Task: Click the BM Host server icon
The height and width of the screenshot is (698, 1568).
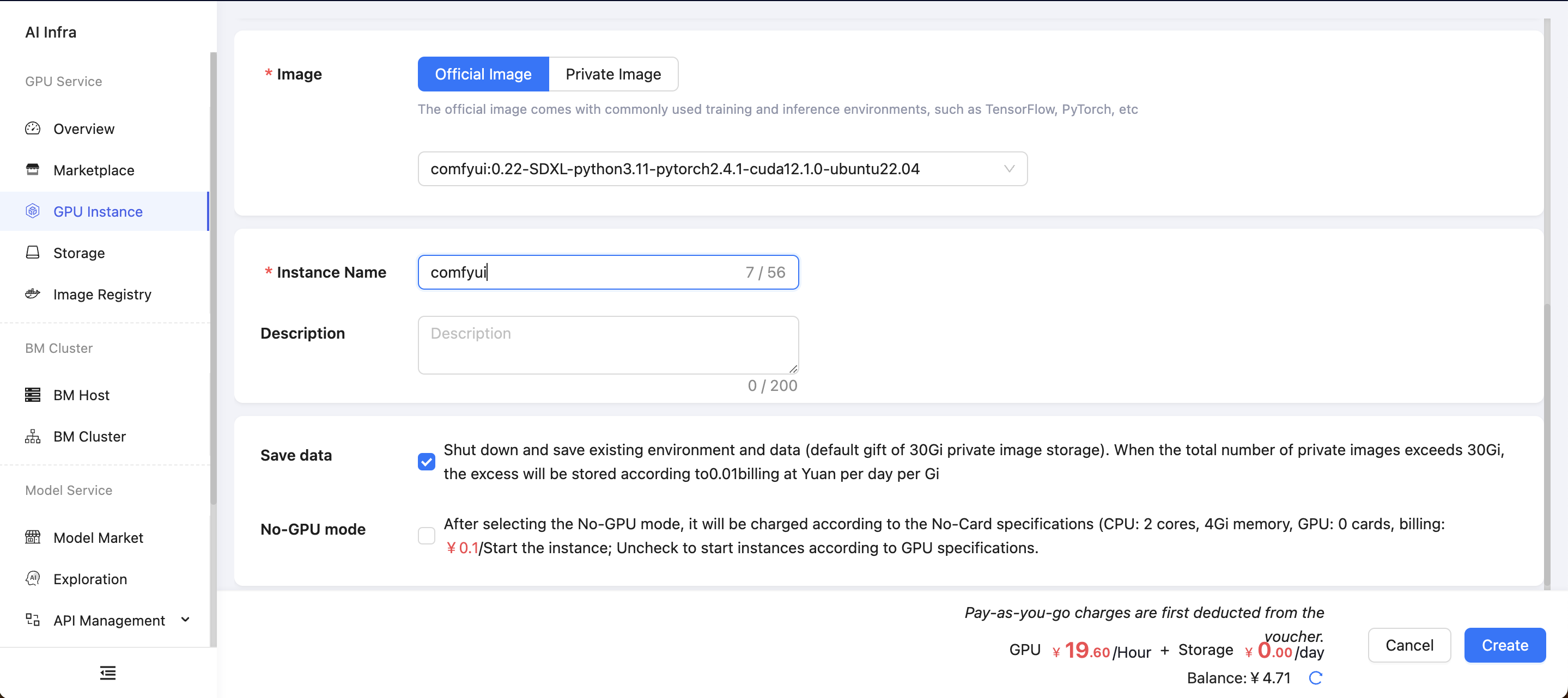Action: 33,395
